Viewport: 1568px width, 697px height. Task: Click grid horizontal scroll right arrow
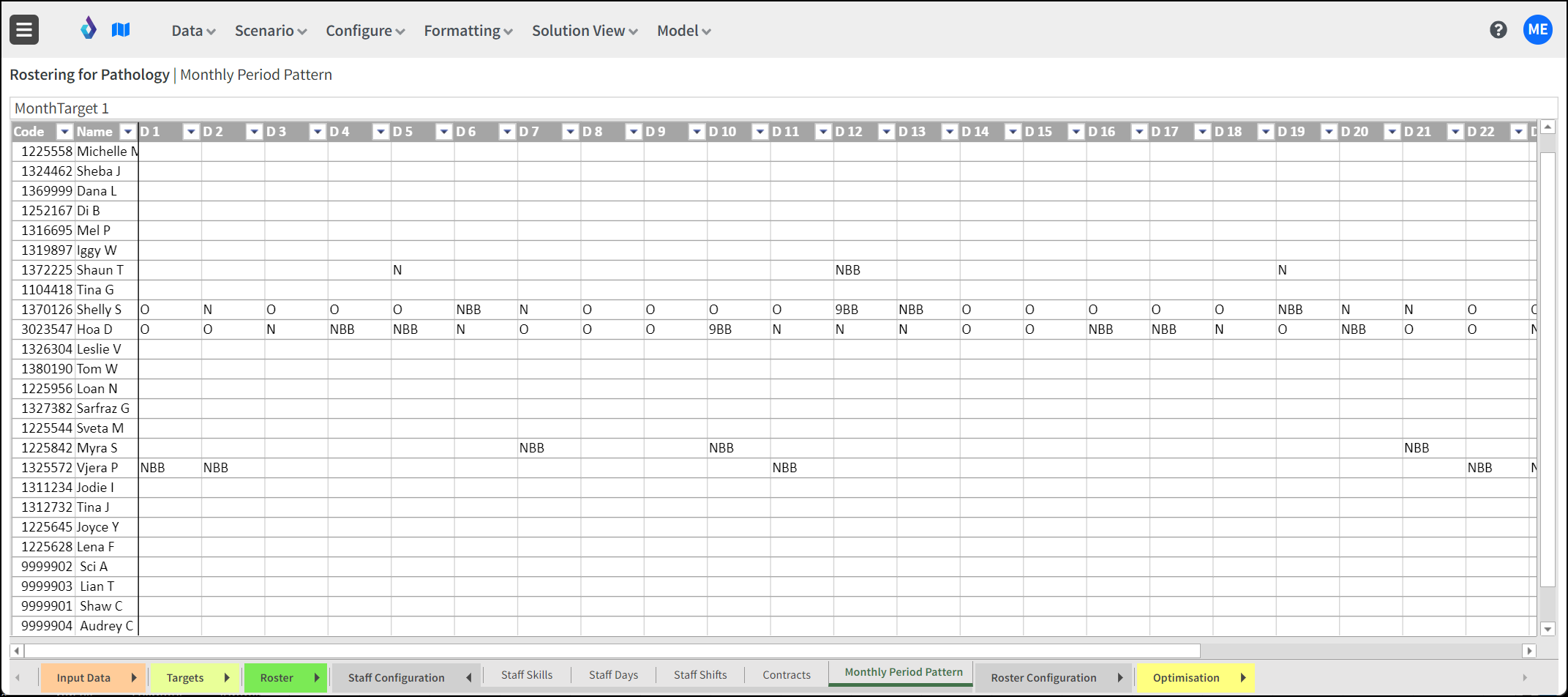click(x=1529, y=650)
